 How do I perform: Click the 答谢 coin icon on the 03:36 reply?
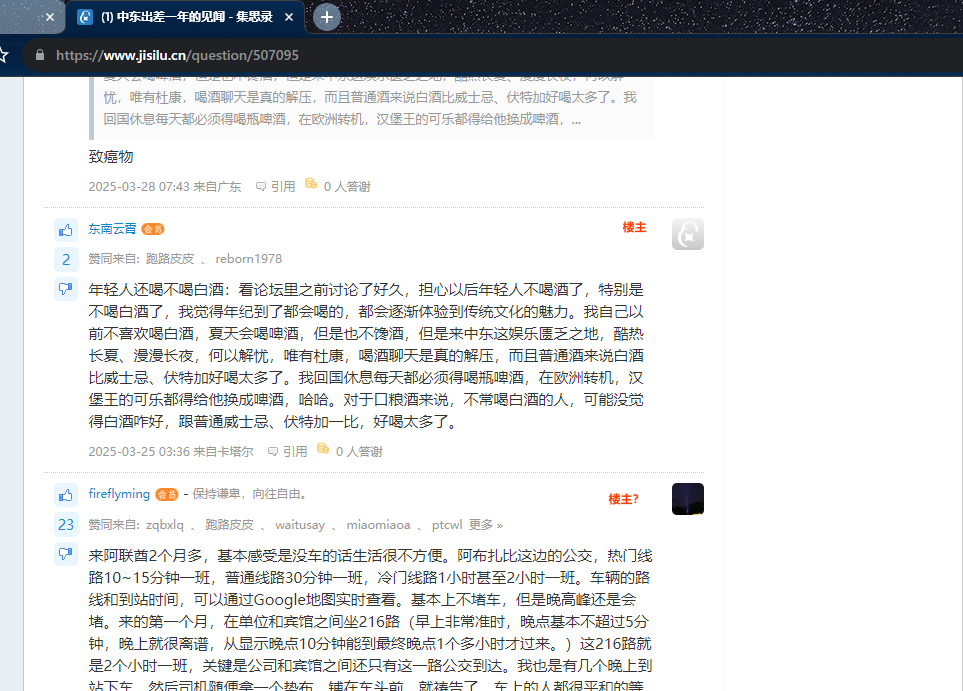coord(323,450)
